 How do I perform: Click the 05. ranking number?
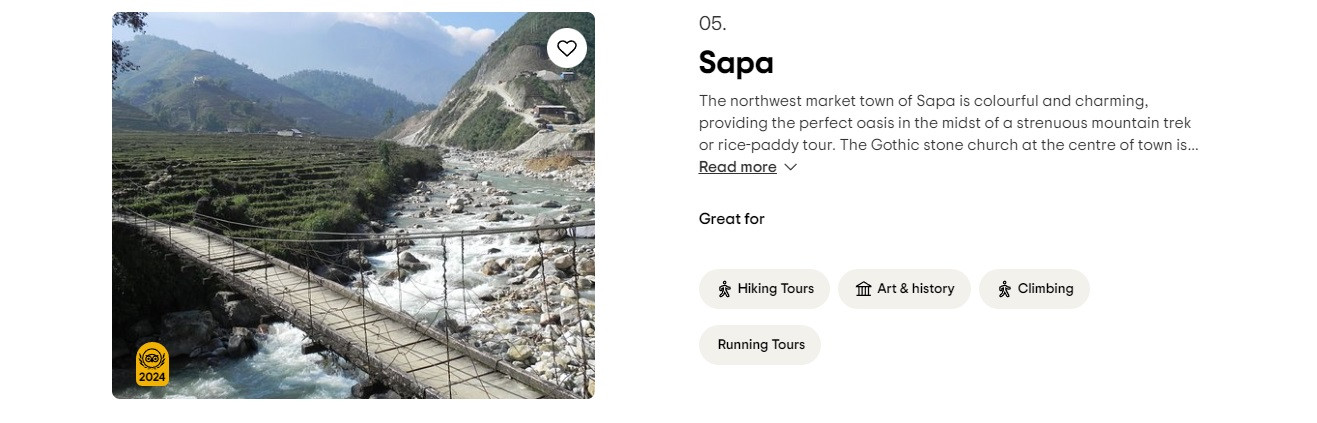(x=712, y=24)
